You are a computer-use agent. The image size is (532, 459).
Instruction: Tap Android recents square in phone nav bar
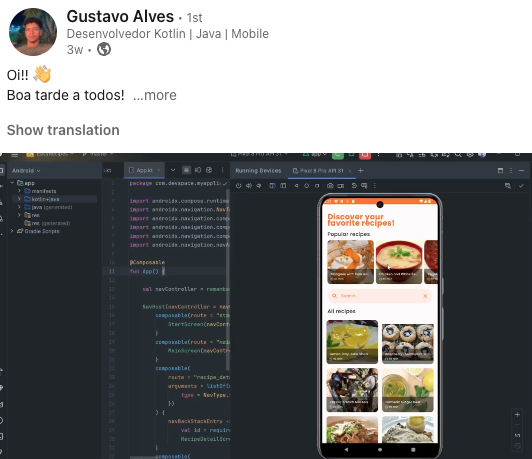[413, 450]
